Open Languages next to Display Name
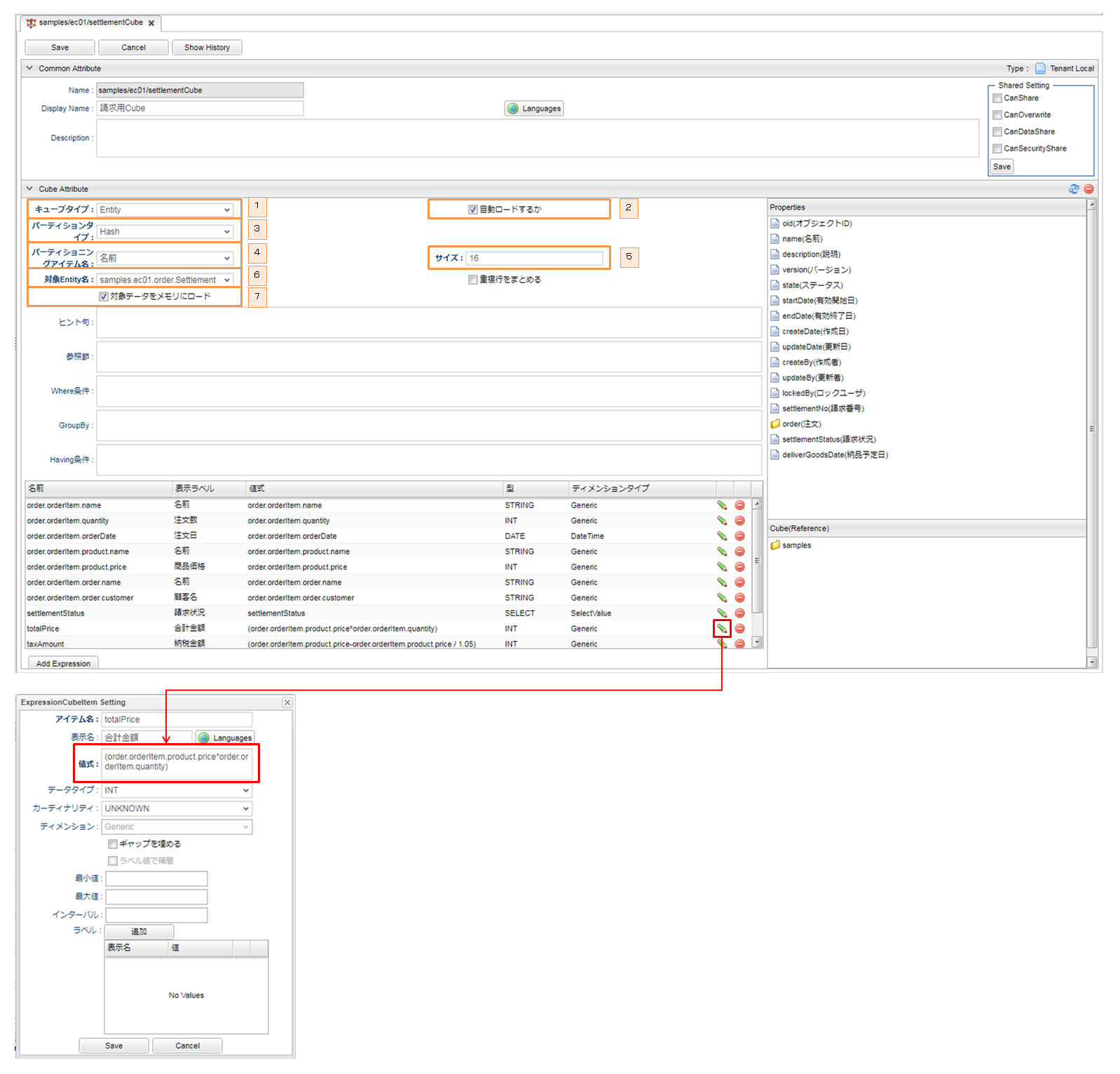1120x1074 pixels. click(x=534, y=109)
